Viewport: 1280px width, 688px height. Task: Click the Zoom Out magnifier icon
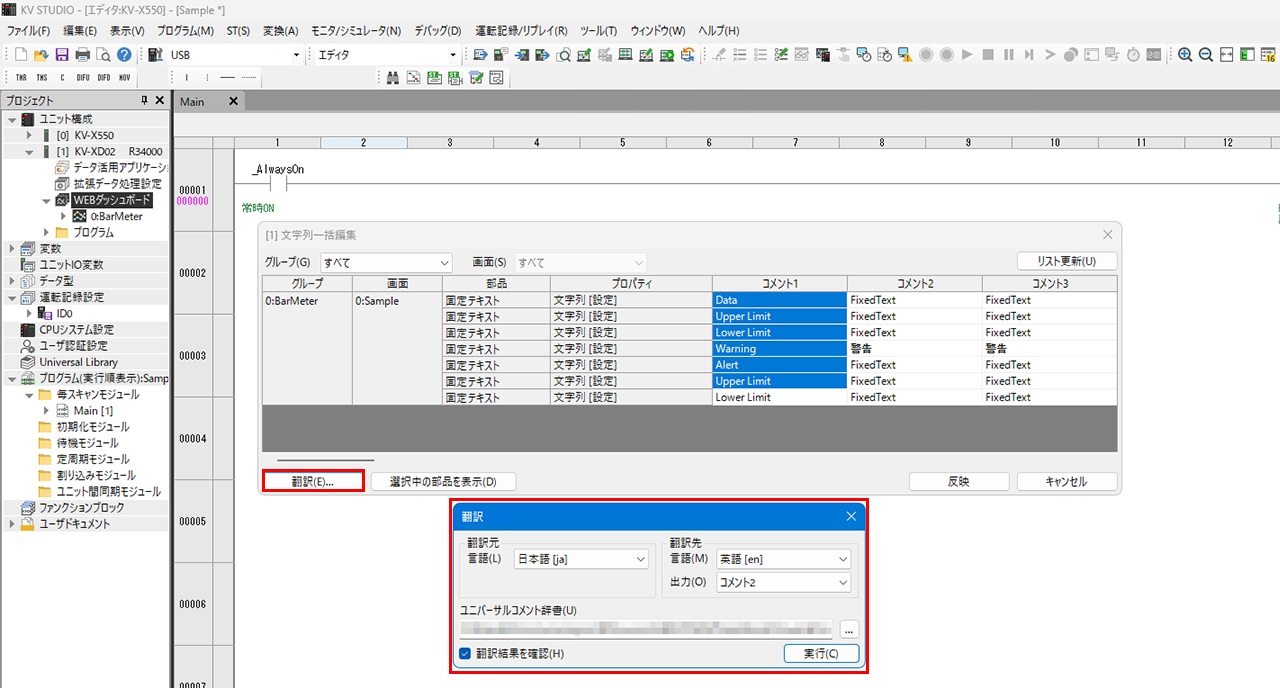pyautogui.click(x=1206, y=55)
